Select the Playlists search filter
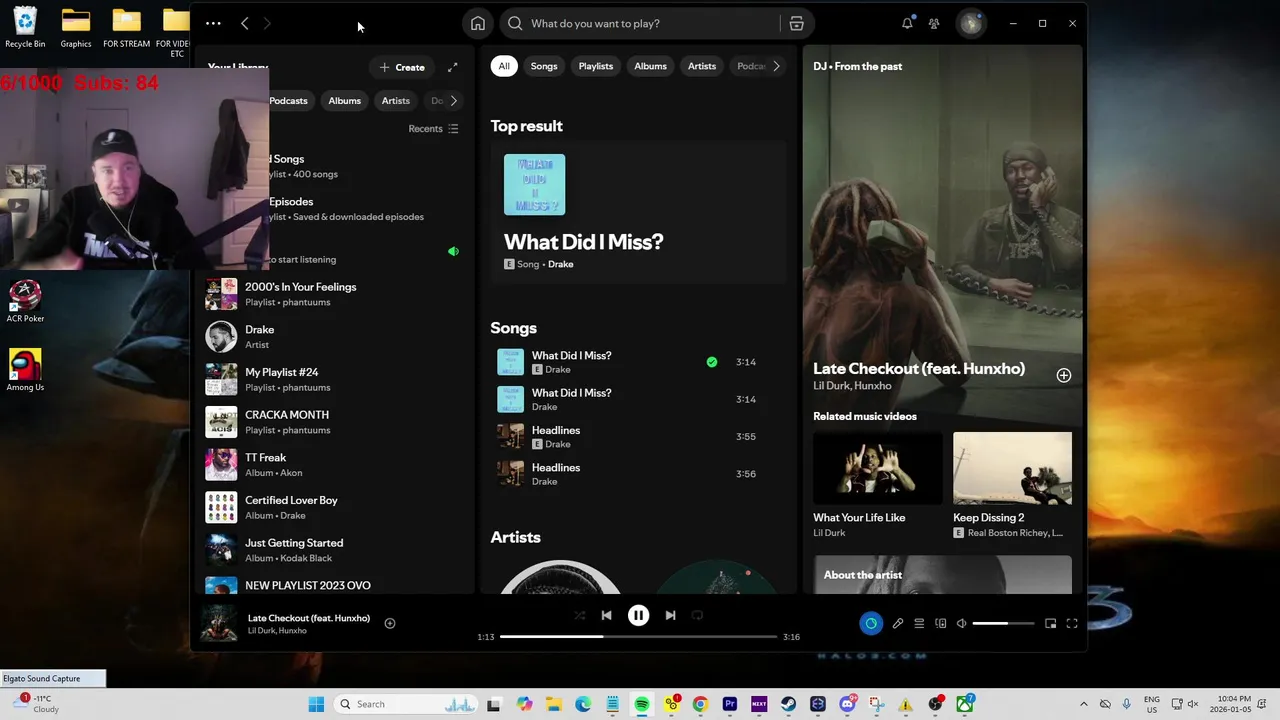The image size is (1280, 720). pyautogui.click(x=596, y=66)
